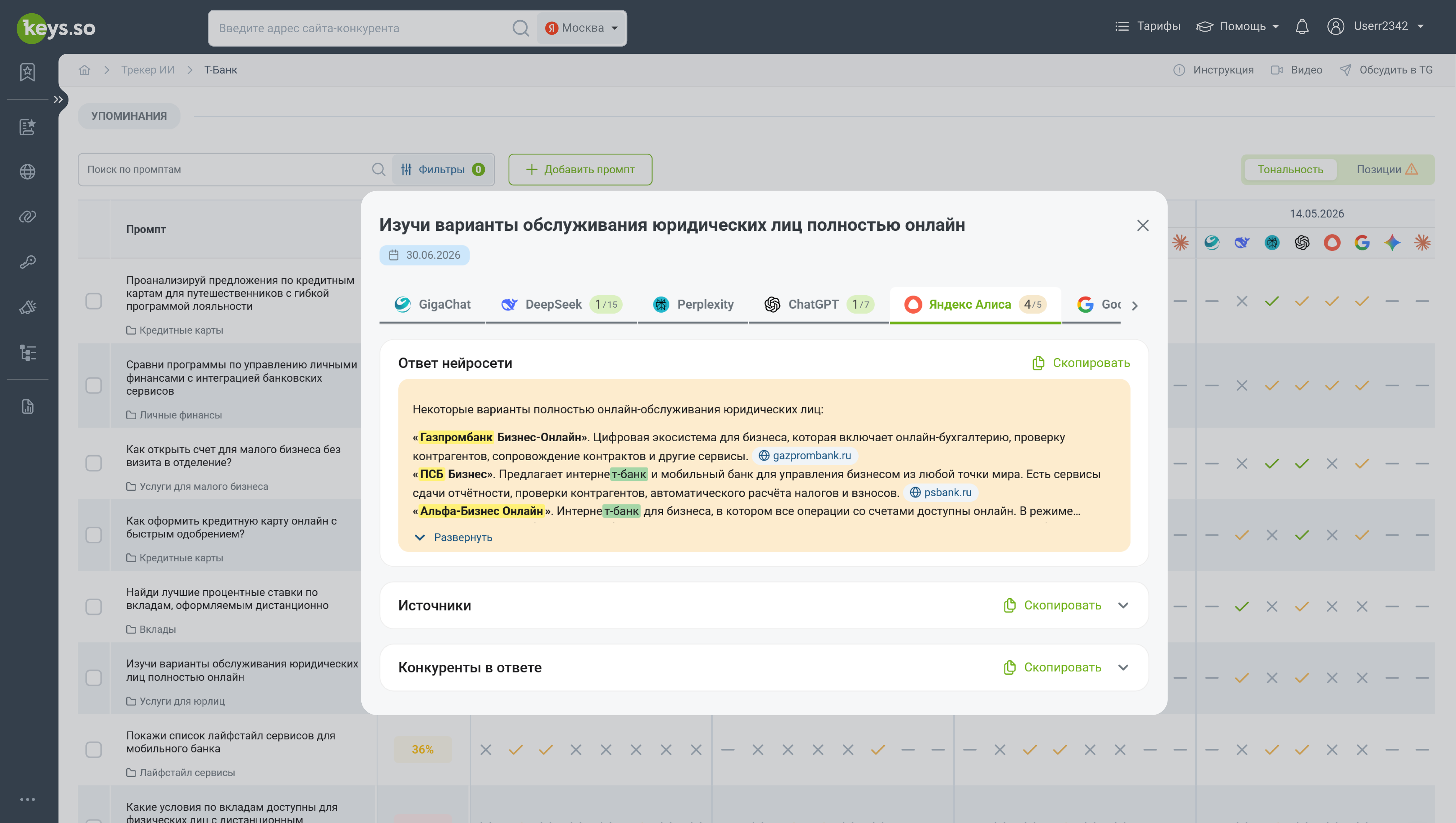Tick checkbox for online credit card approval prompt
1456x823 pixels.
click(x=94, y=535)
